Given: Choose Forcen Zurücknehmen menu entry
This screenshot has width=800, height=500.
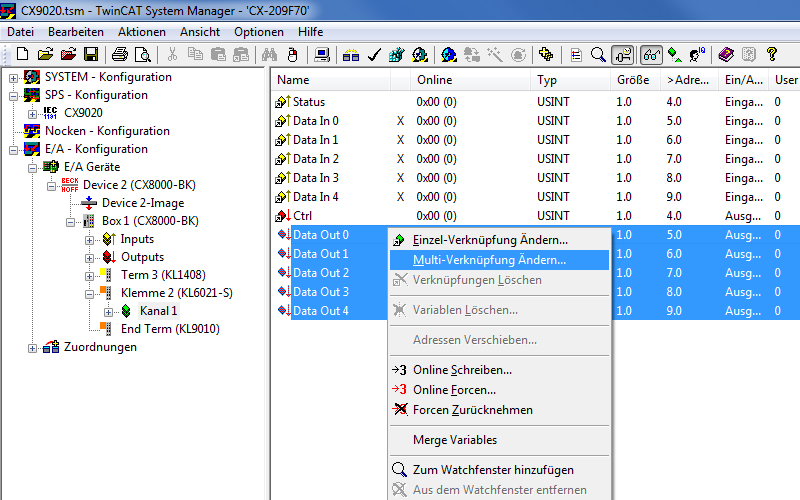Looking at the screenshot, I should pyautogui.click(x=499, y=410).
